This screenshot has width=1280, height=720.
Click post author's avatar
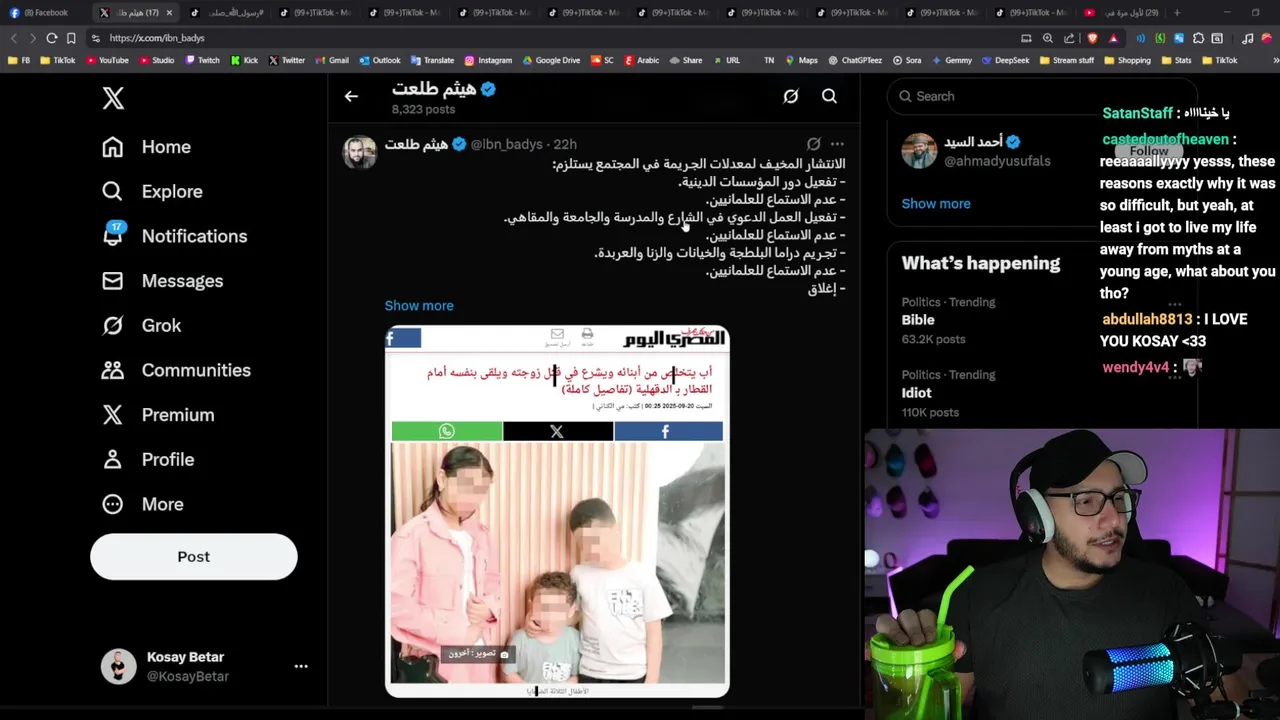[360, 152]
